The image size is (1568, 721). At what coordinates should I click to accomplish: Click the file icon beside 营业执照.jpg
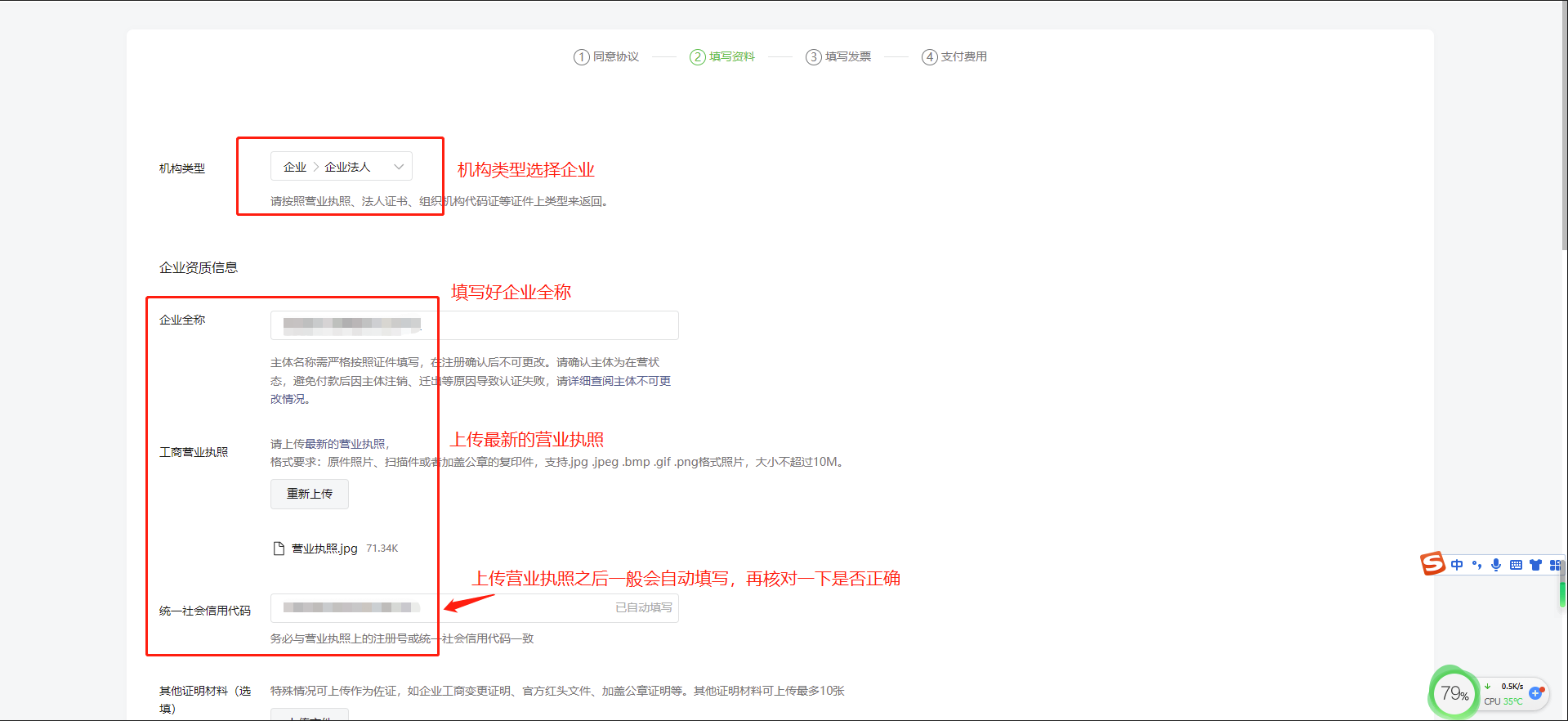coord(279,549)
